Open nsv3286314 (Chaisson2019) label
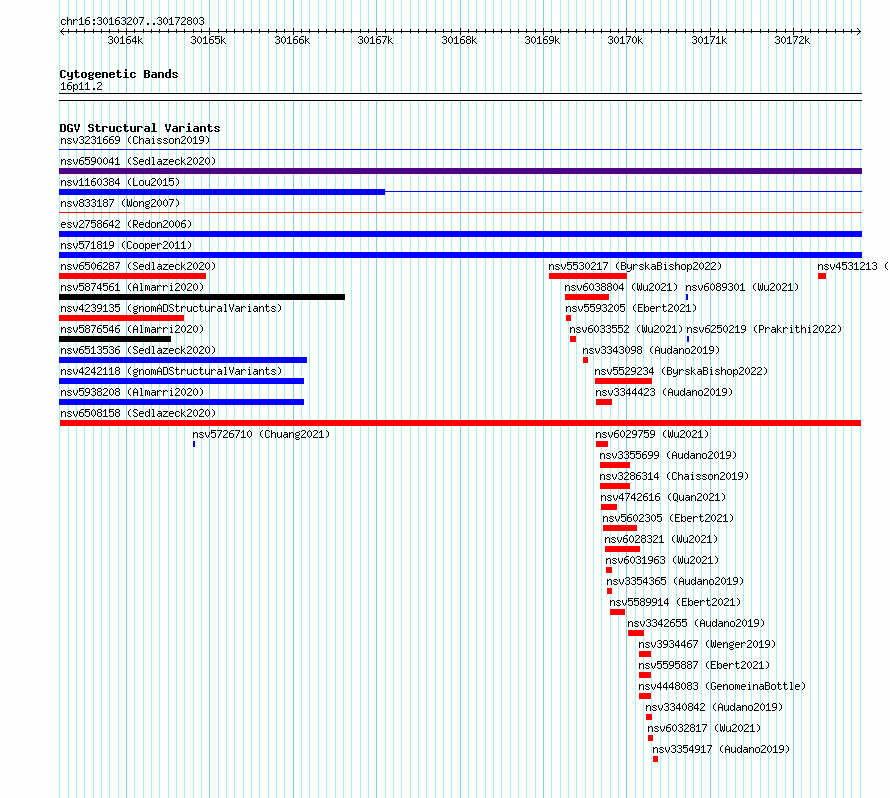This screenshot has width=890, height=798. (x=674, y=476)
